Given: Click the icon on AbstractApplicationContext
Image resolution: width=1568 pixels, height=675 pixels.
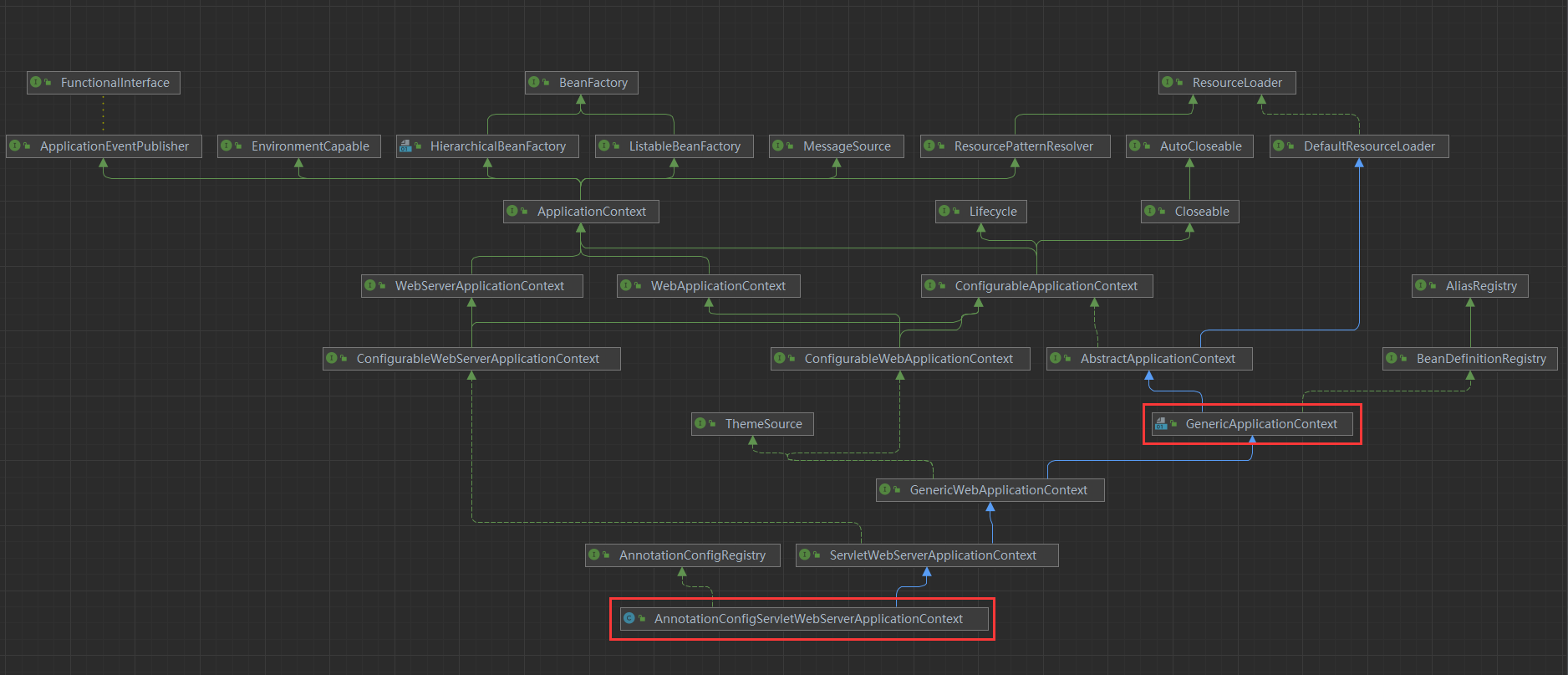Looking at the screenshot, I should 1056,358.
